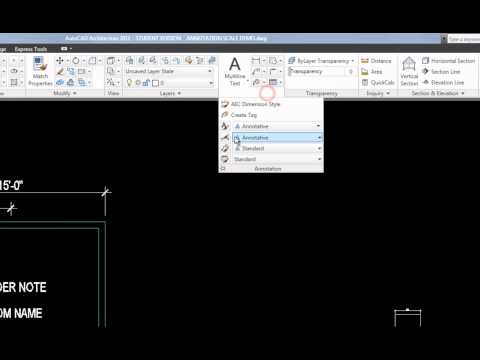Click the Horizontal Section tool

tap(448, 61)
